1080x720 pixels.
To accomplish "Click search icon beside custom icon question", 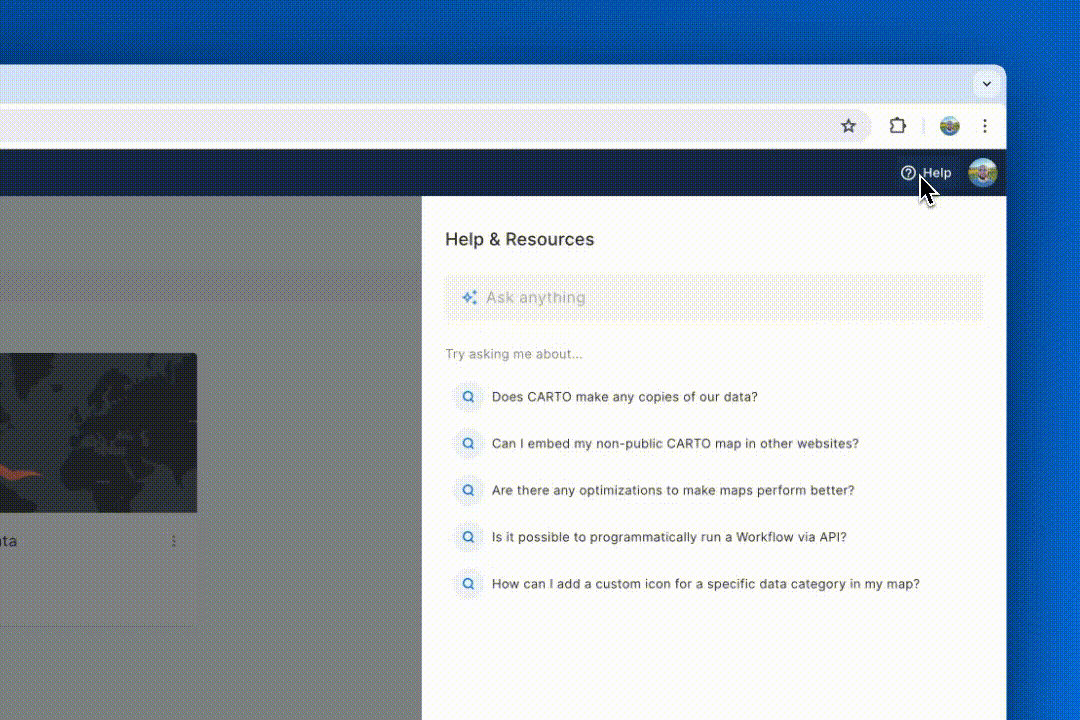I will (x=467, y=584).
